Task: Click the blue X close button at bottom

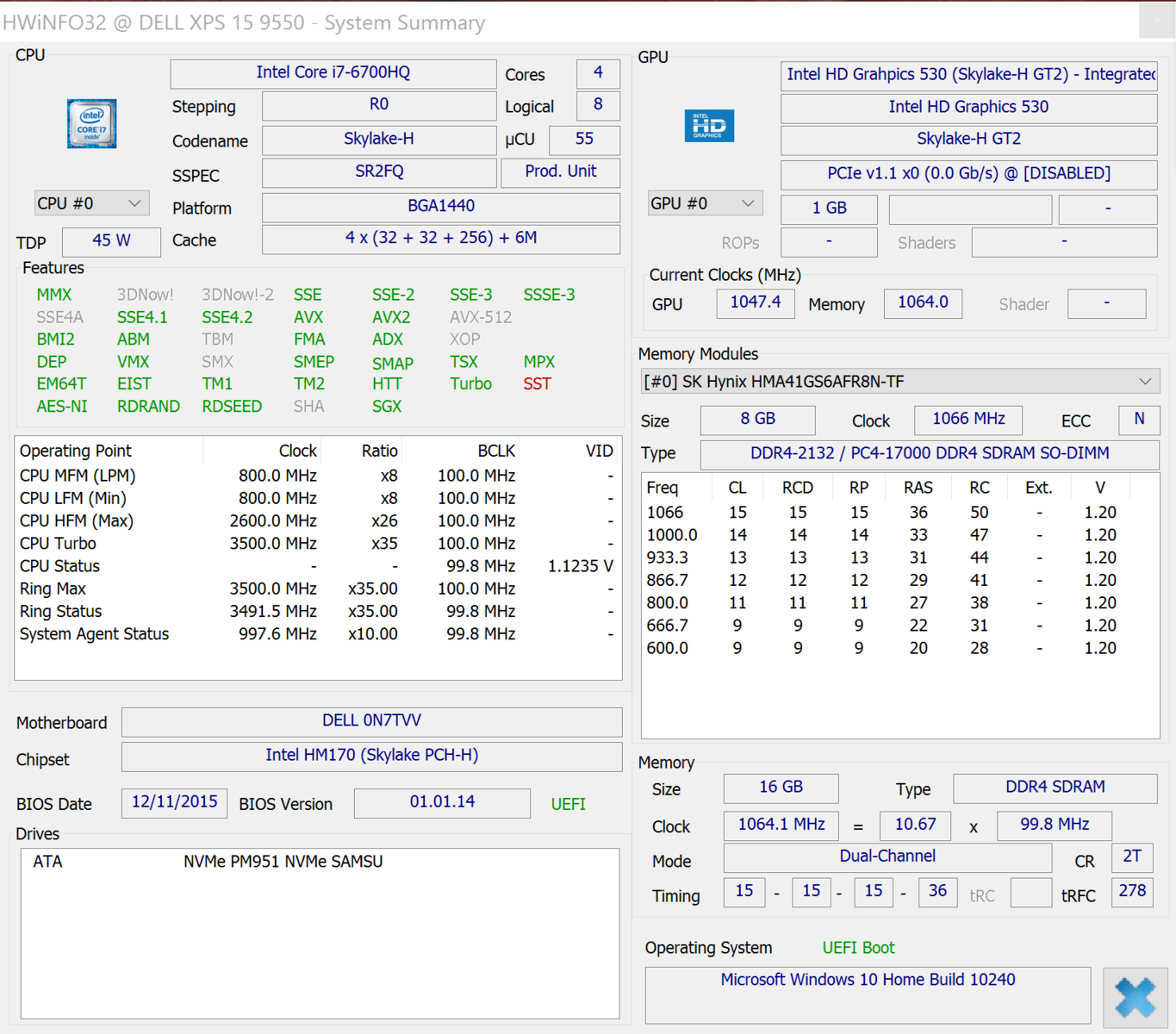Action: 1135,997
